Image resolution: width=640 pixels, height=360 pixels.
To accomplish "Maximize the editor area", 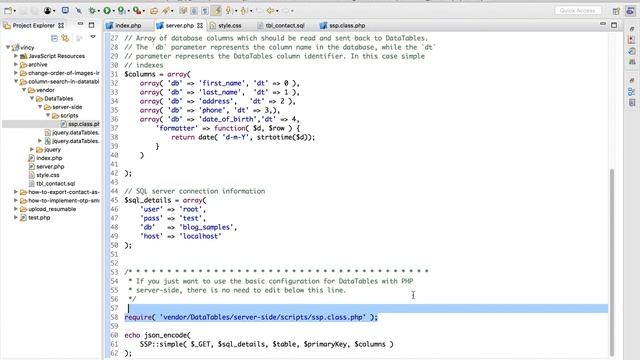I will [614, 25].
